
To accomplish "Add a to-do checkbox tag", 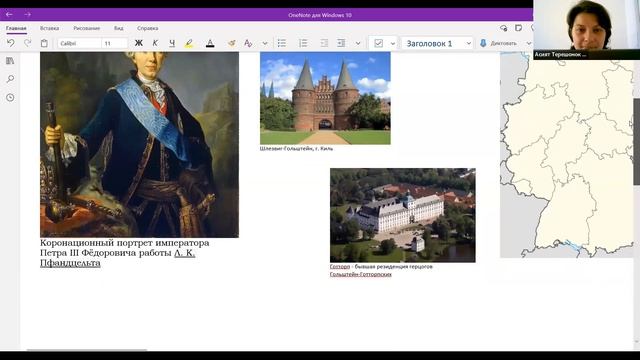I will coord(378,43).
